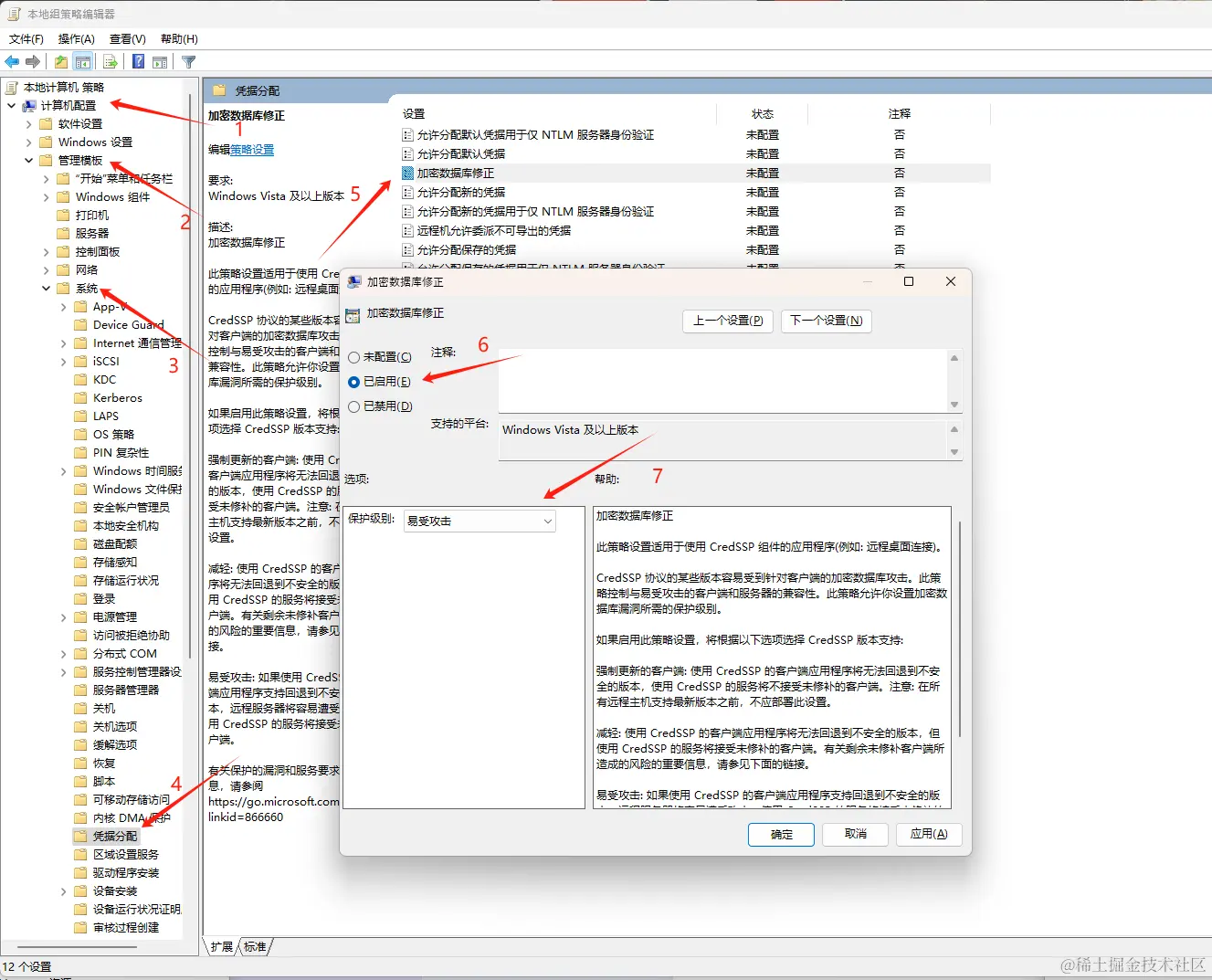Open the 保护级别 dropdown showing 易受攻击

480,521
